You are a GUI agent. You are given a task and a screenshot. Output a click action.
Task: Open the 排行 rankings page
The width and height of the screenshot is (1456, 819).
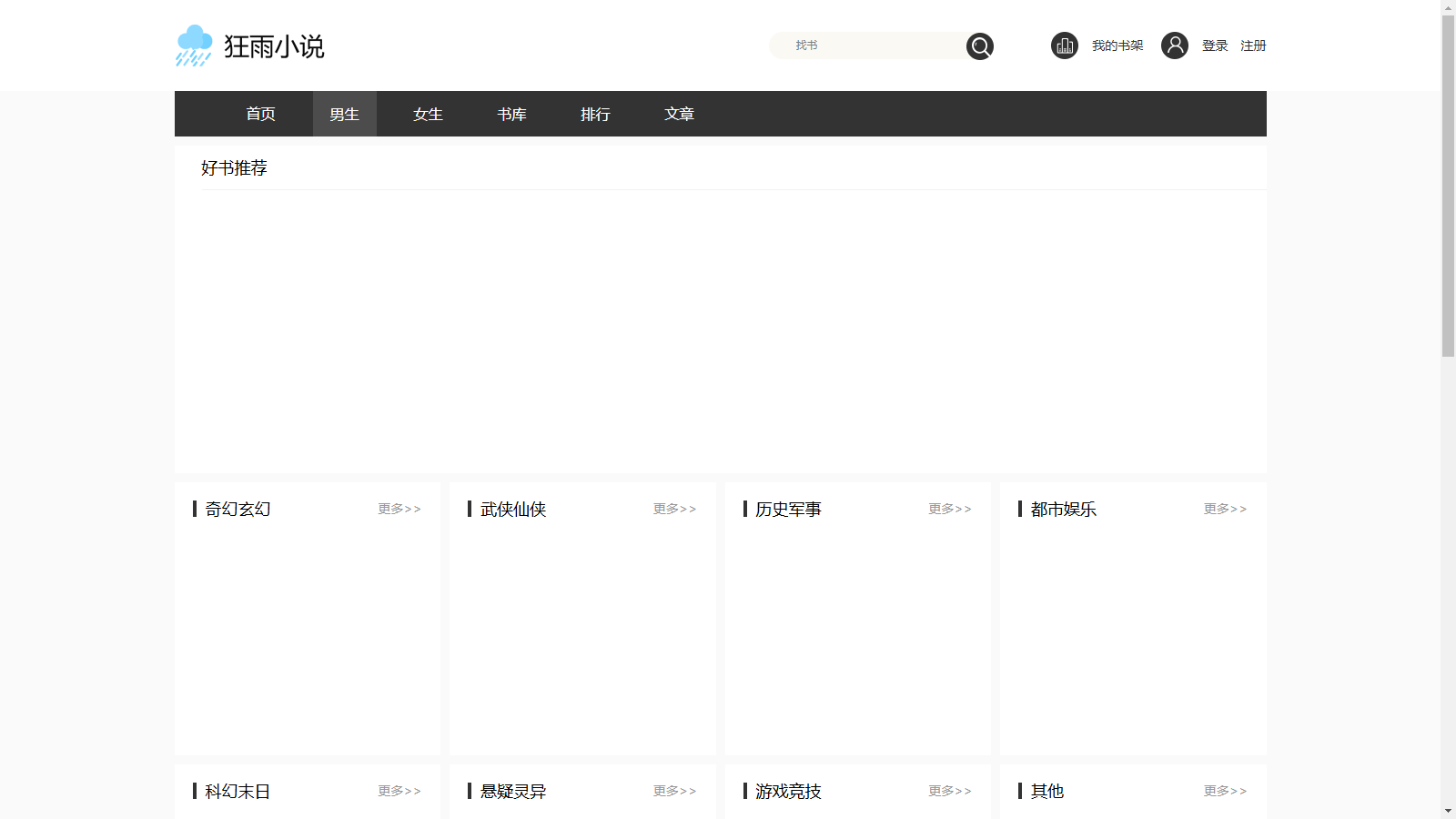coord(595,114)
